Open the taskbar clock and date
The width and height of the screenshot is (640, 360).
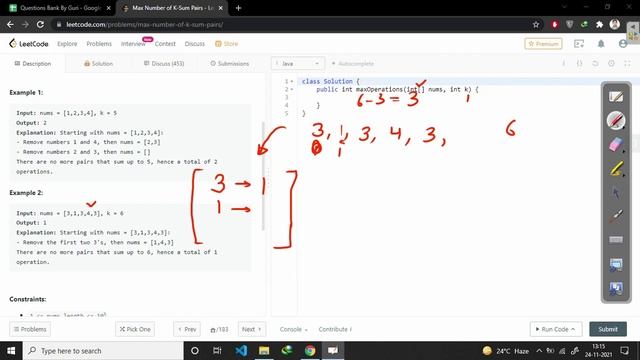pos(598,351)
